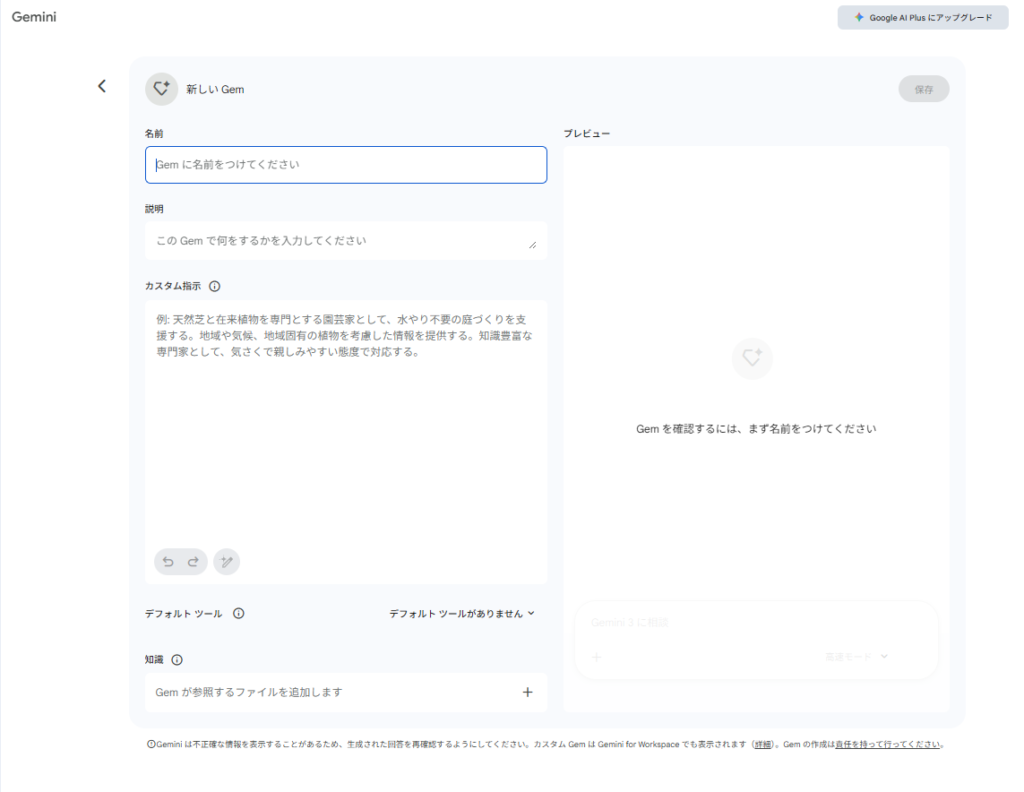
Task: Click the plus icon in preview chat box
Action: tap(597, 657)
